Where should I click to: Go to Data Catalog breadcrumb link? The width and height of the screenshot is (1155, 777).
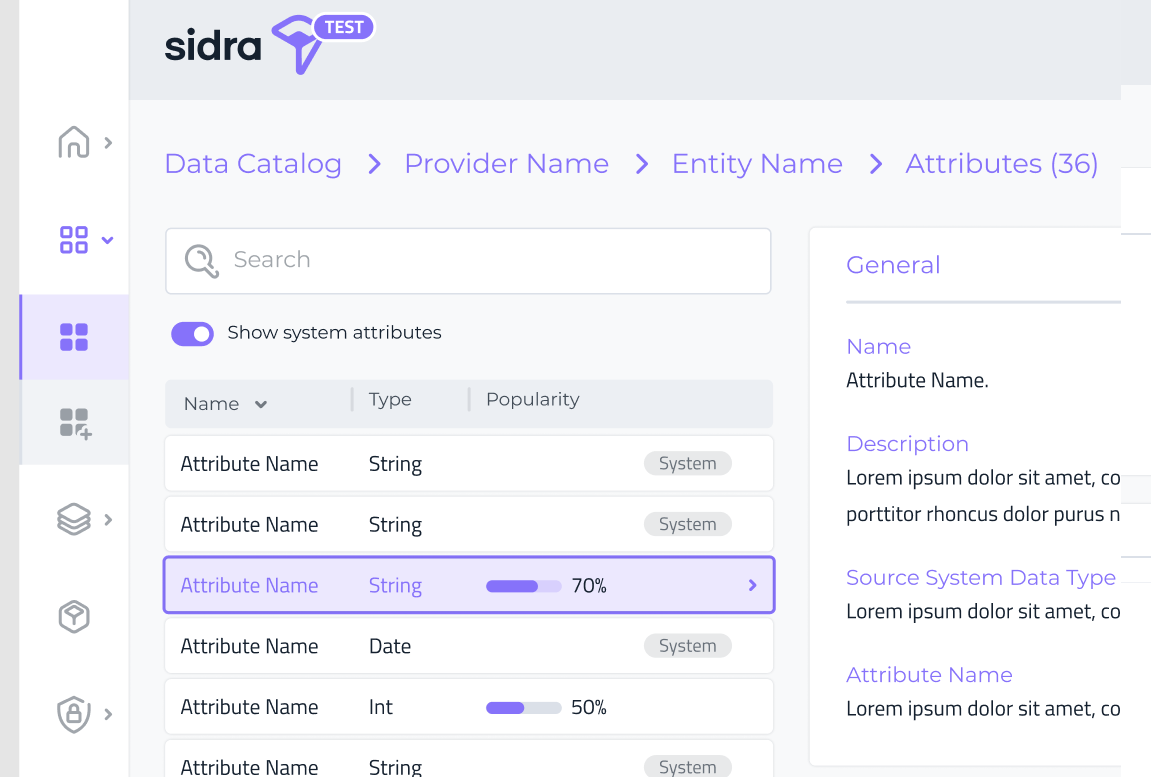[x=253, y=163]
